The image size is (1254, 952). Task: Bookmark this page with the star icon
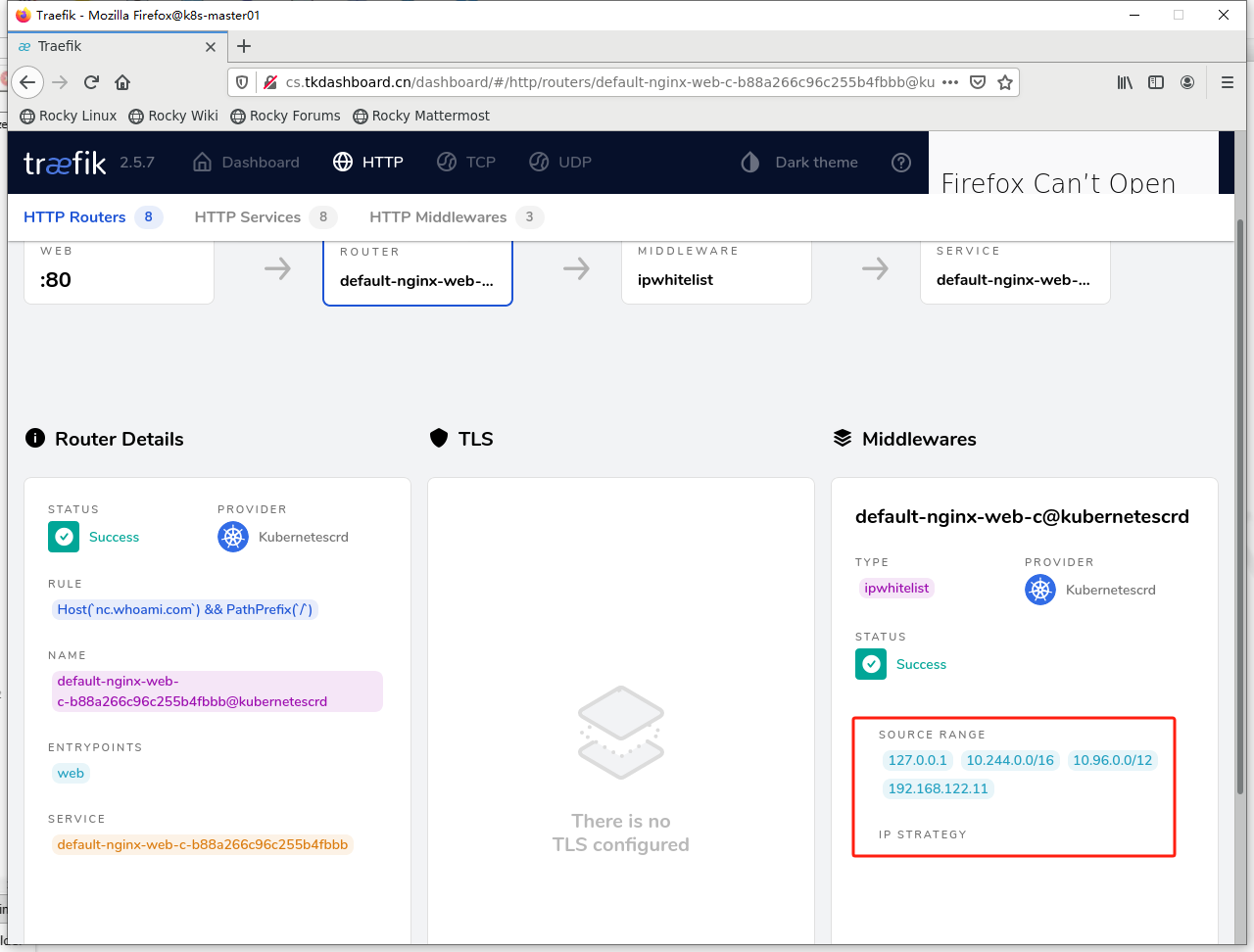pyautogui.click(x=1005, y=82)
